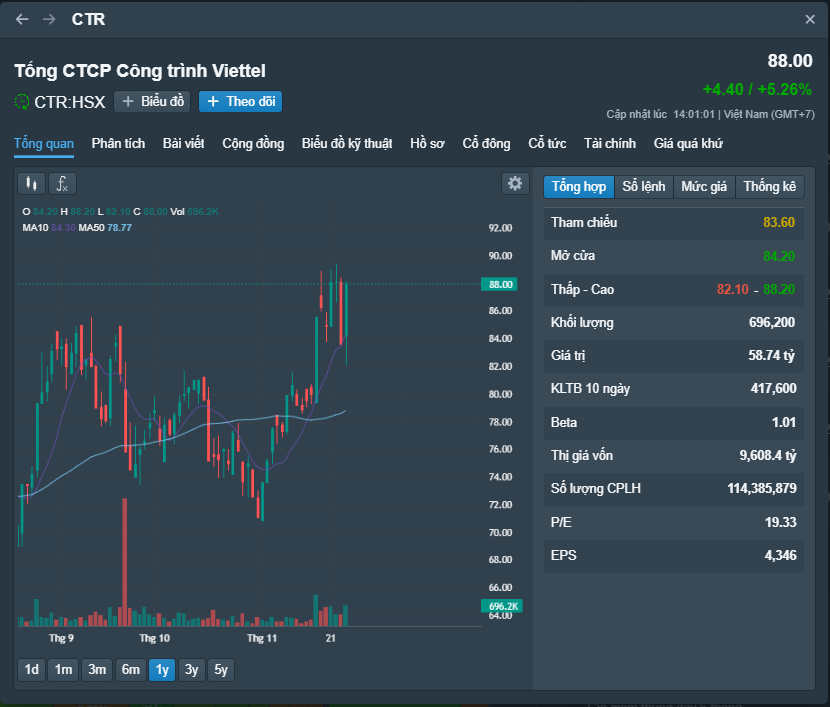Set chart range to 1m
The width and height of the screenshot is (830, 707).
pos(64,670)
